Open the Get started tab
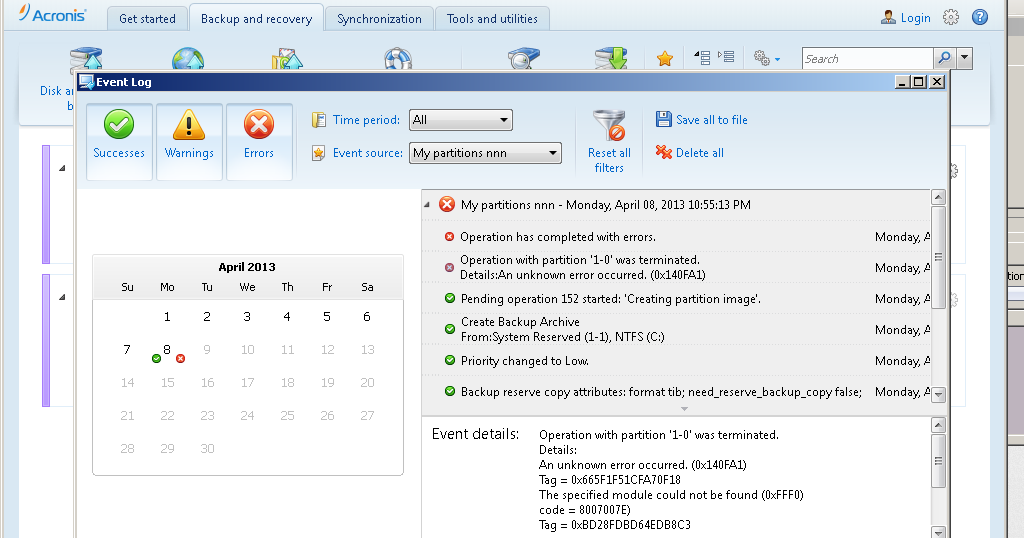Screen dimensions: 1024x538 coord(147,19)
